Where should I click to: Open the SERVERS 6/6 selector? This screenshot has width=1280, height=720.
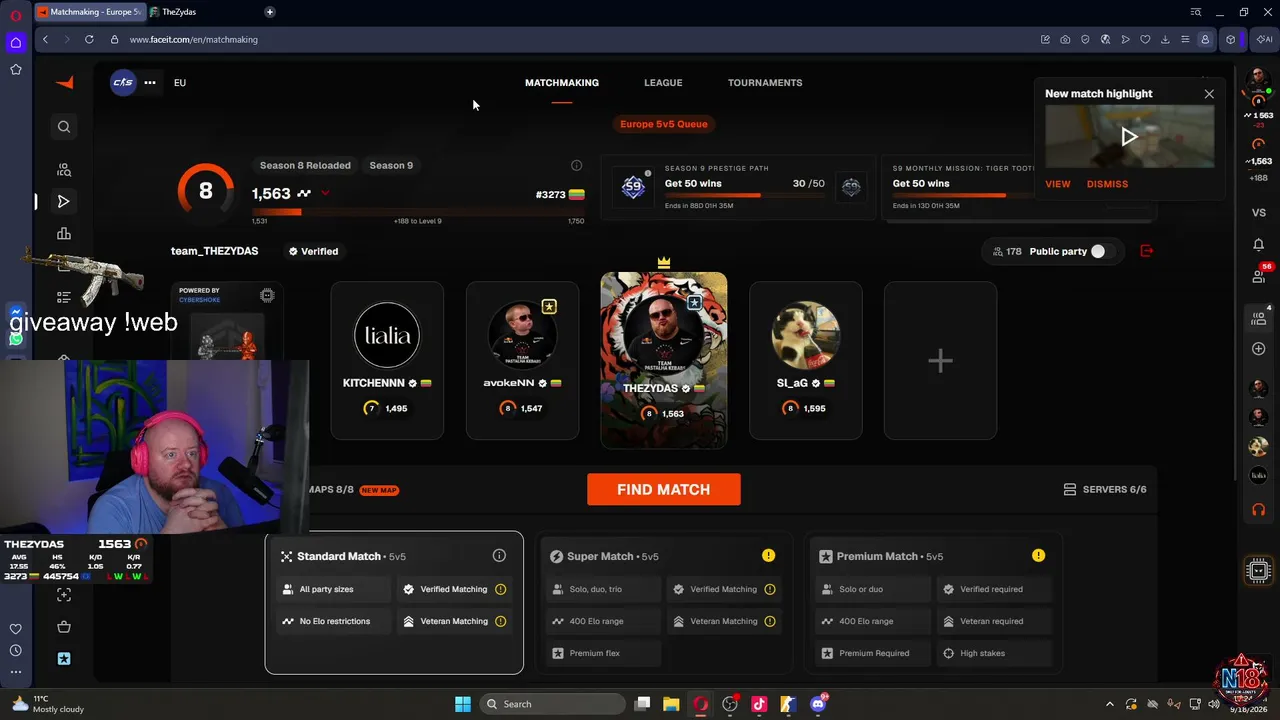pyautogui.click(x=1105, y=490)
